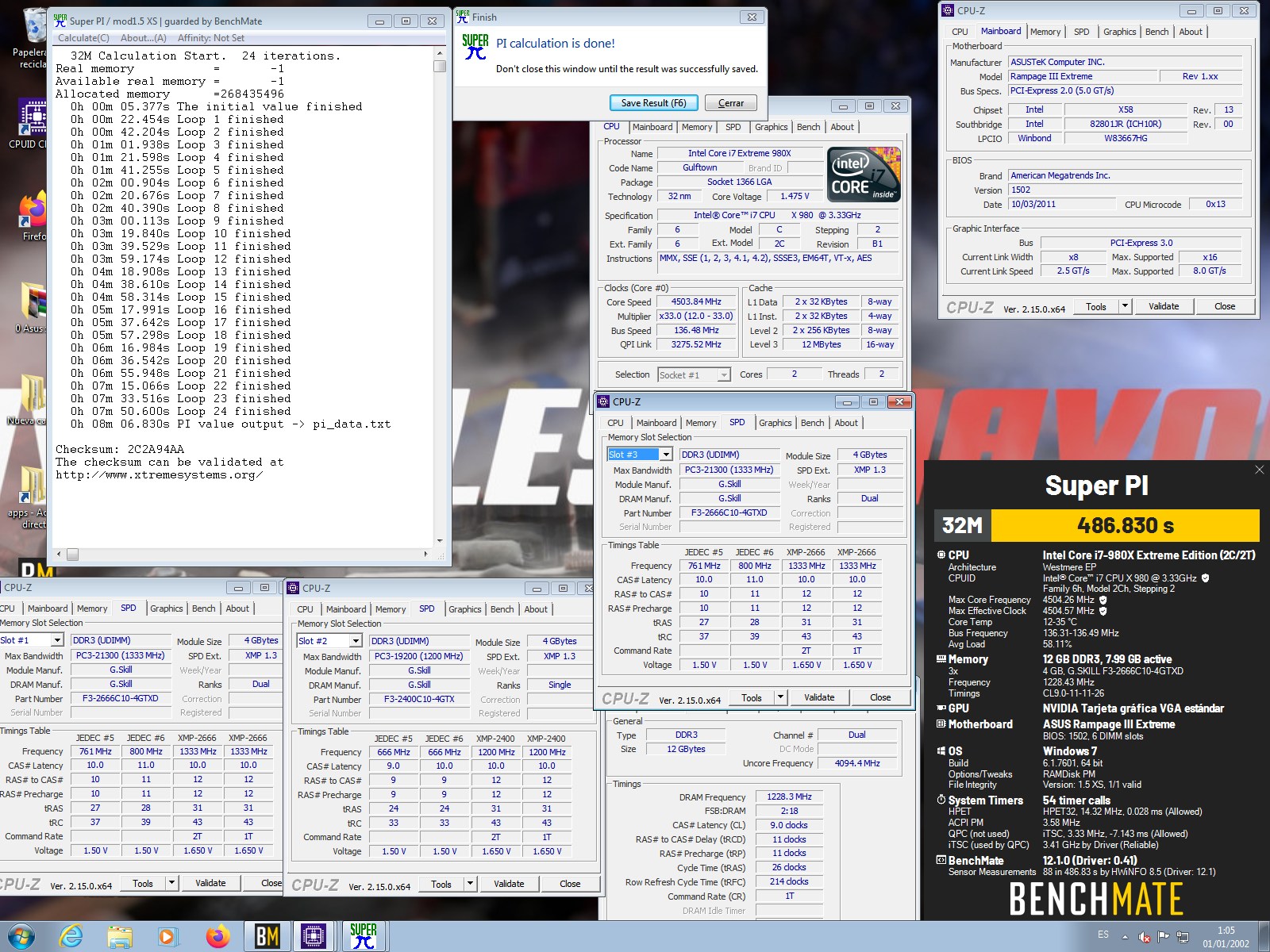Open Windows Explorer from the taskbar
This screenshot has width=1270, height=952.
point(120,937)
